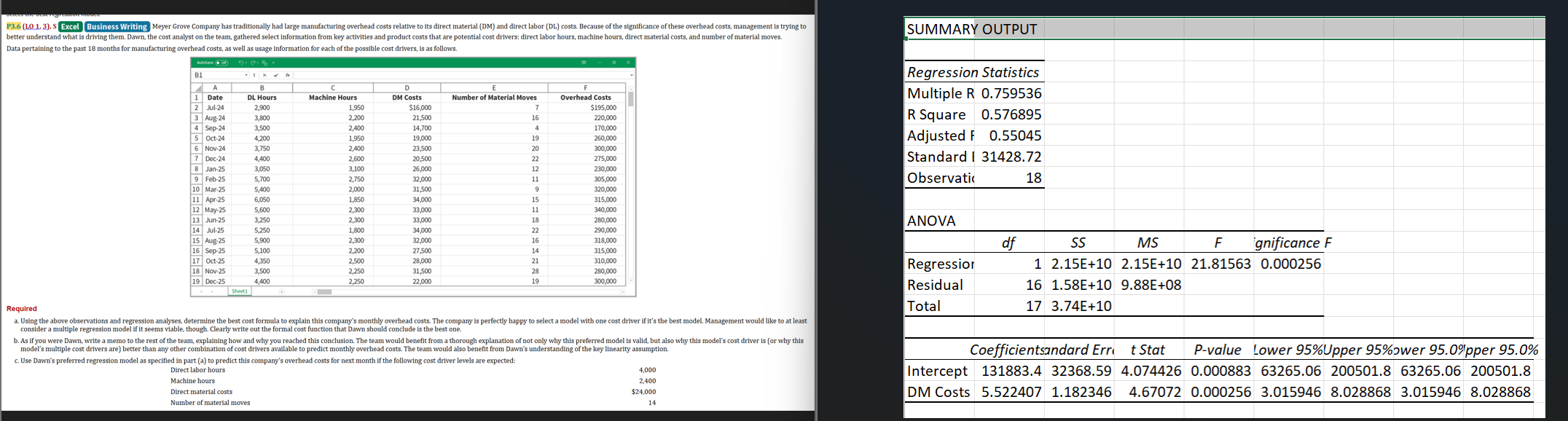
Task: Select column header D
Action: (407, 88)
